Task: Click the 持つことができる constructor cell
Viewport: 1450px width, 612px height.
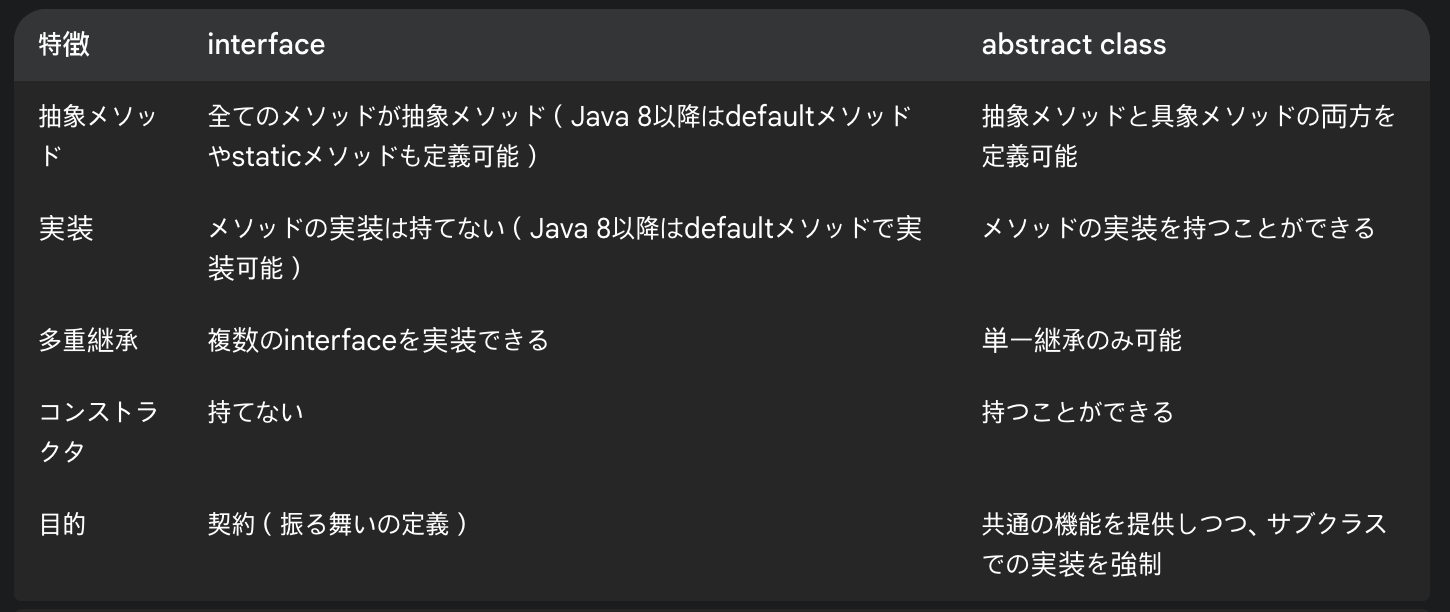Action: [1077, 412]
